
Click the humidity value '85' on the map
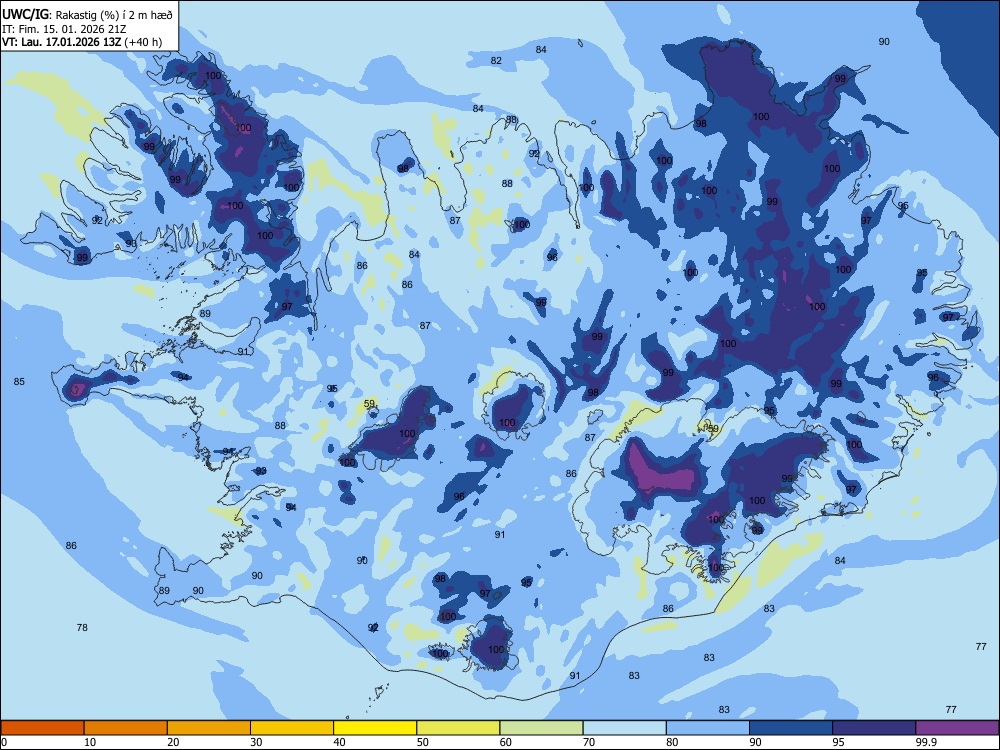(x=19, y=381)
